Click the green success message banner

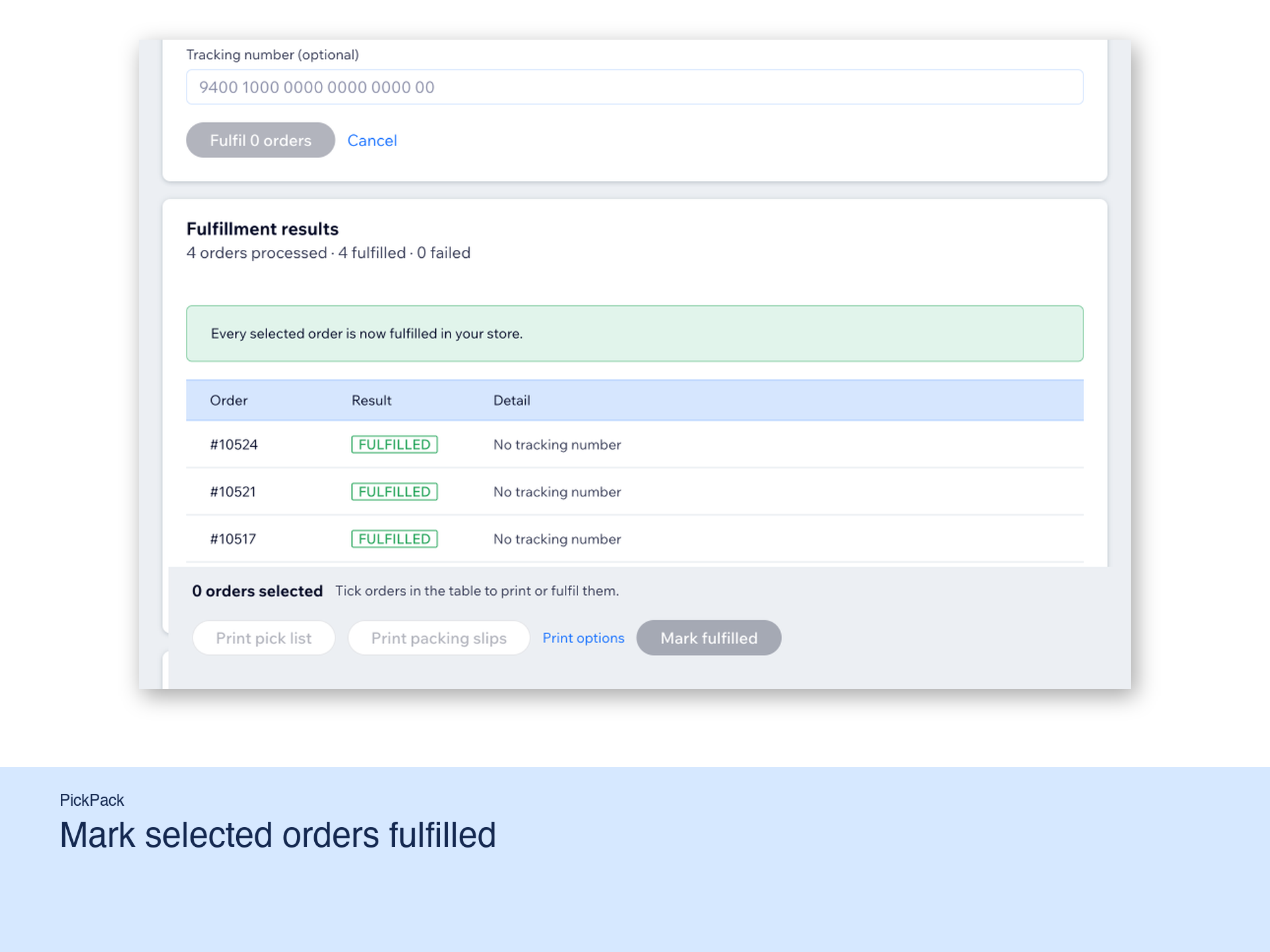point(634,333)
